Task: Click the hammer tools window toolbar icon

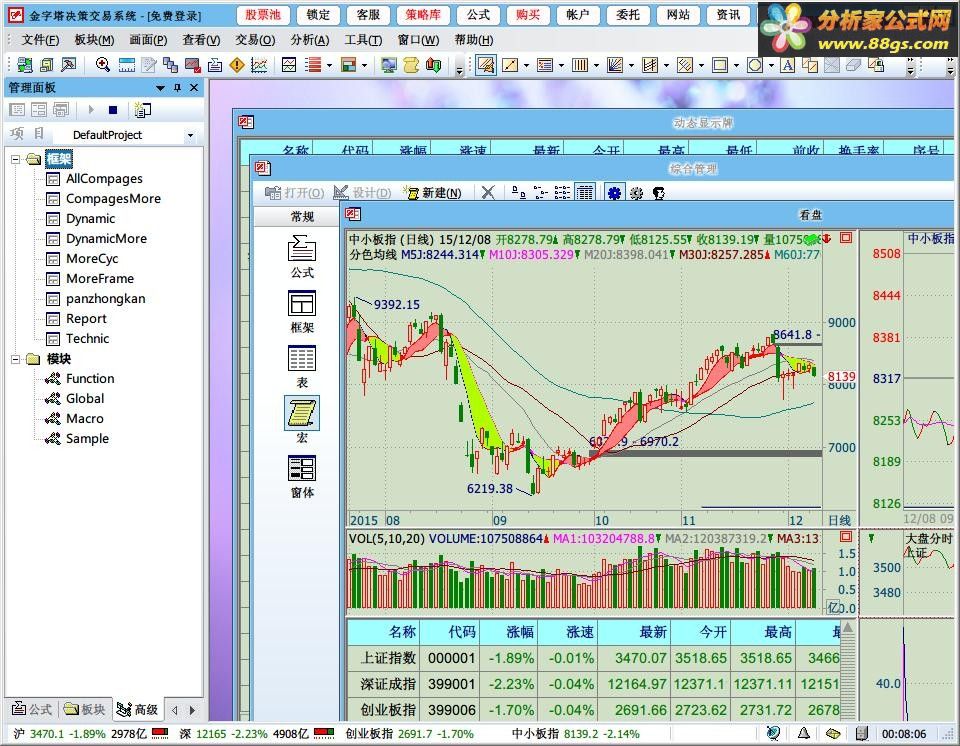Action: tap(69, 65)
